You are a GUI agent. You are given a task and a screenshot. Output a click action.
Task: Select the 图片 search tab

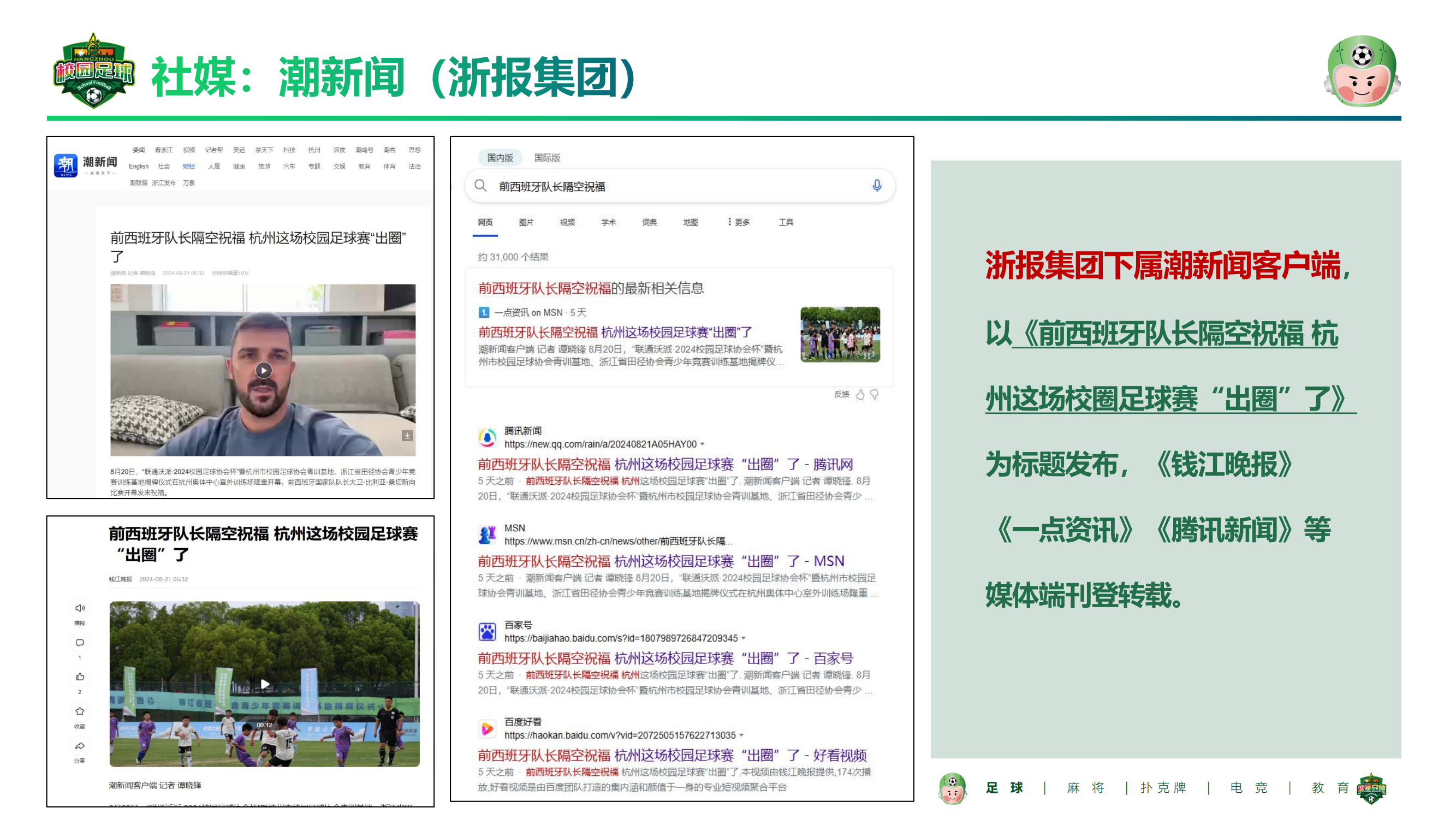click(x=526, y=222)
